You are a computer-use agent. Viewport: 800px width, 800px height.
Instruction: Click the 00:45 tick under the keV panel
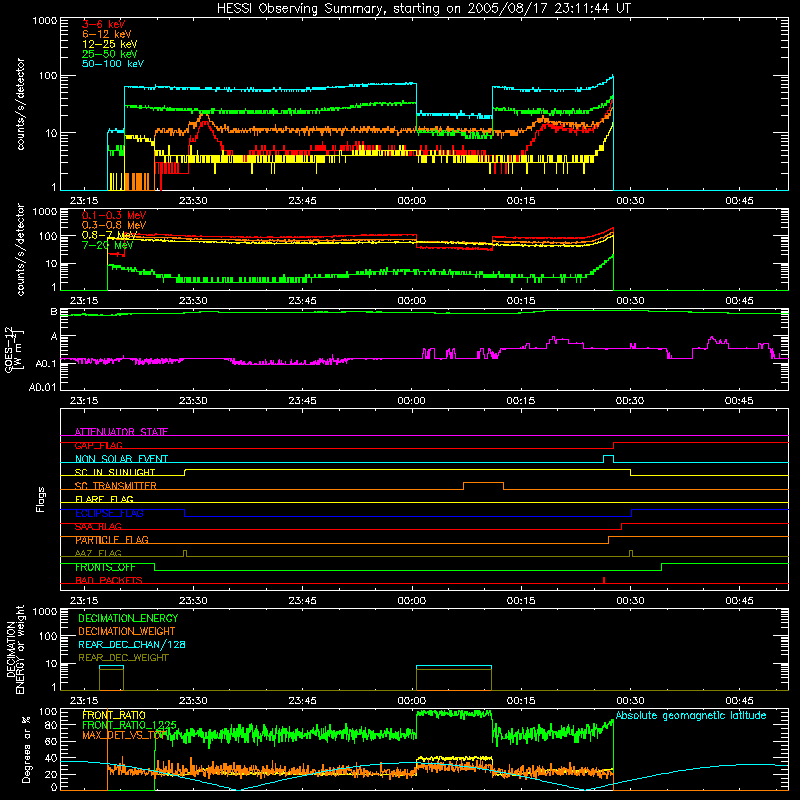(739, 201)
